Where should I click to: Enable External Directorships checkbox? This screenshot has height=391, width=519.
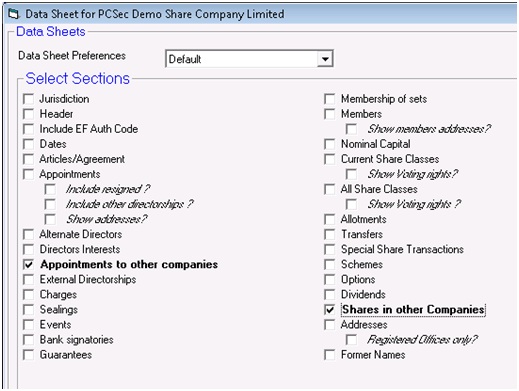29,279
